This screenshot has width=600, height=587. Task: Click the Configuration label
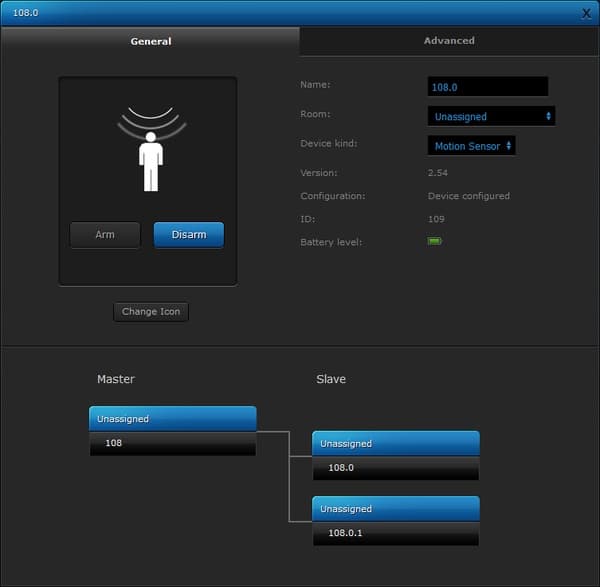pyautogui.click(x=333, y=196)
